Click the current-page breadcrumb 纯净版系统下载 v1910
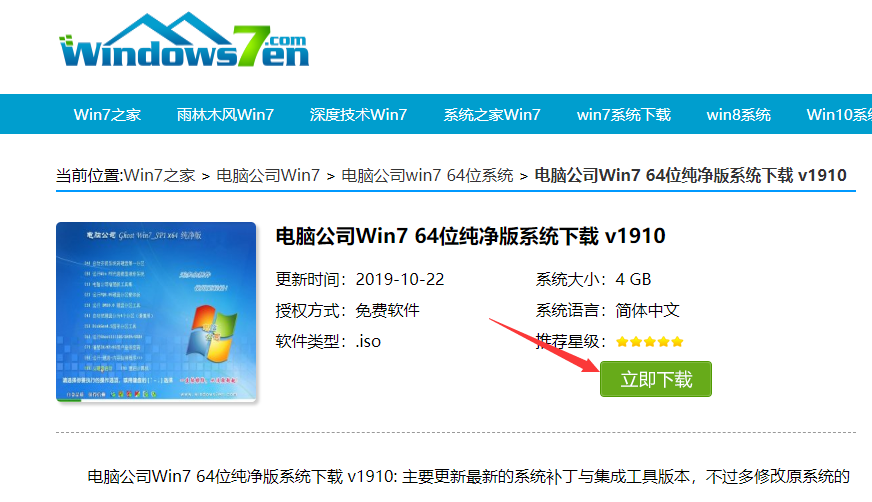 coord(690,176)
